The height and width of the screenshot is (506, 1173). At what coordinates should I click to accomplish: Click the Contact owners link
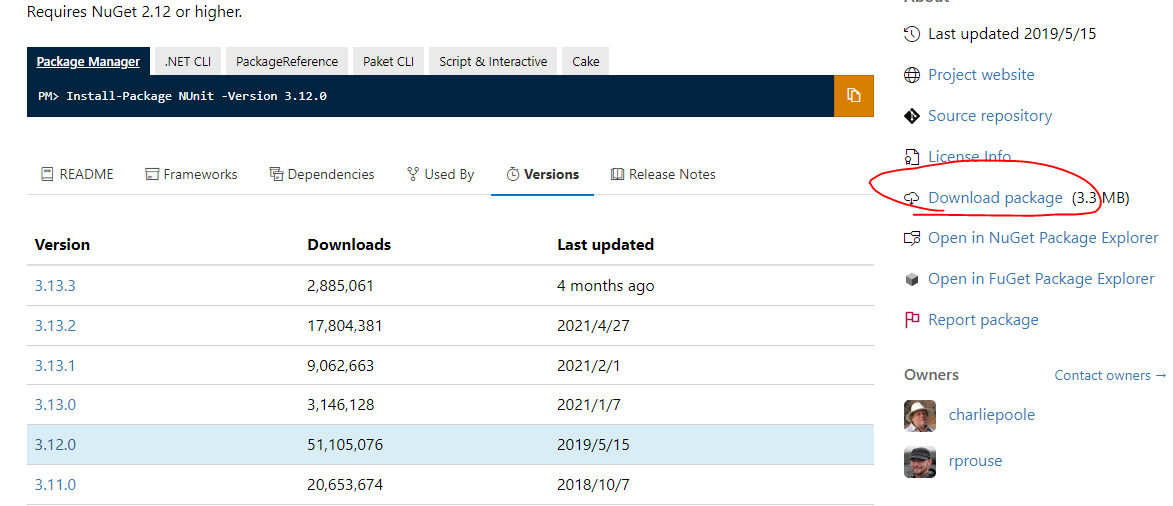(1109, 375)
